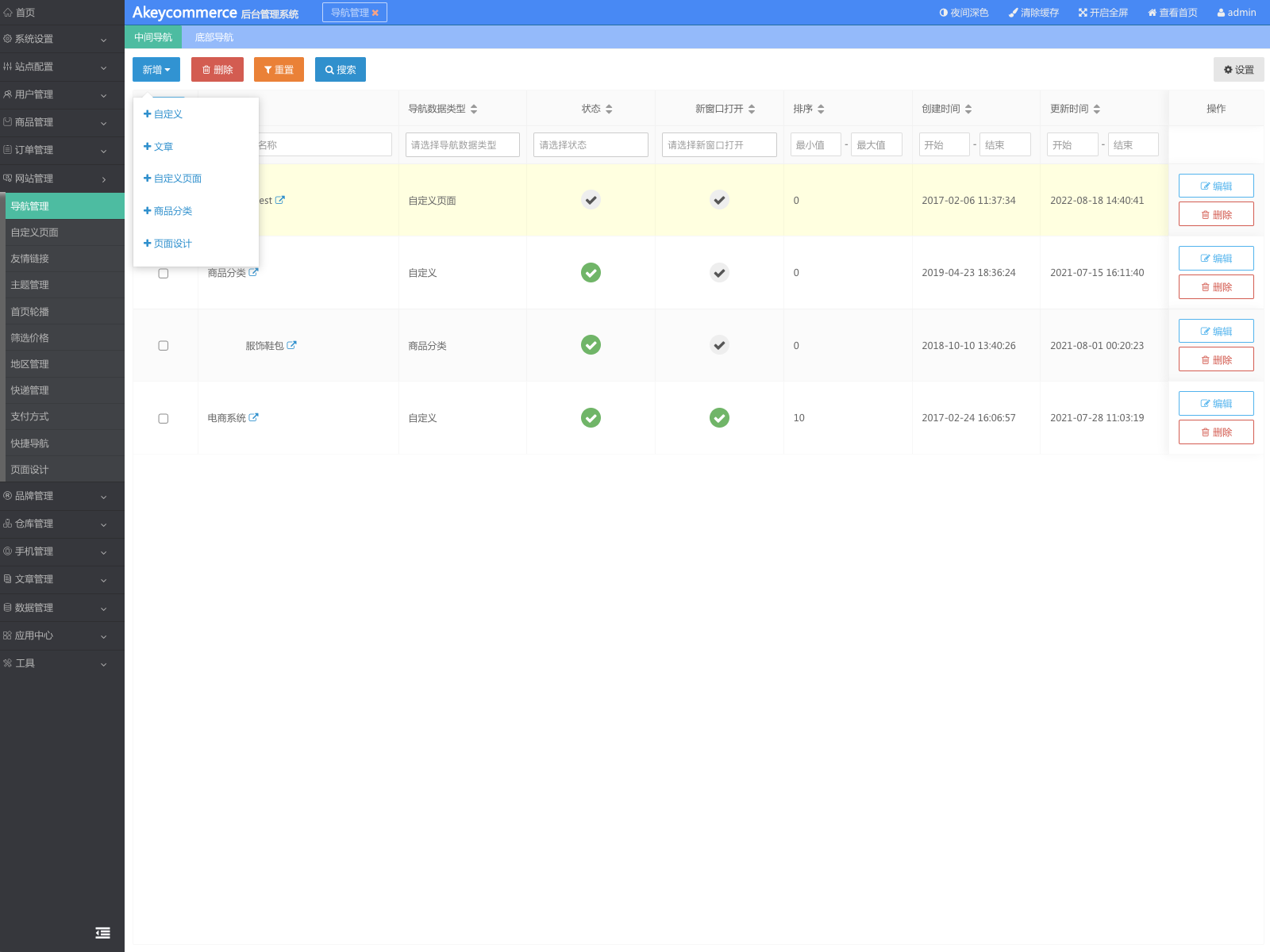Expand 品牌管理 sidebar menu
The image size is (1270, 952).
62,496
